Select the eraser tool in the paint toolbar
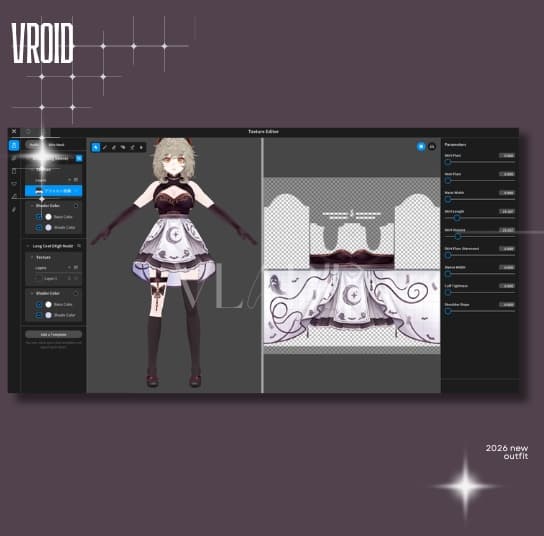 pyautogui.click(x=114, y=147)
